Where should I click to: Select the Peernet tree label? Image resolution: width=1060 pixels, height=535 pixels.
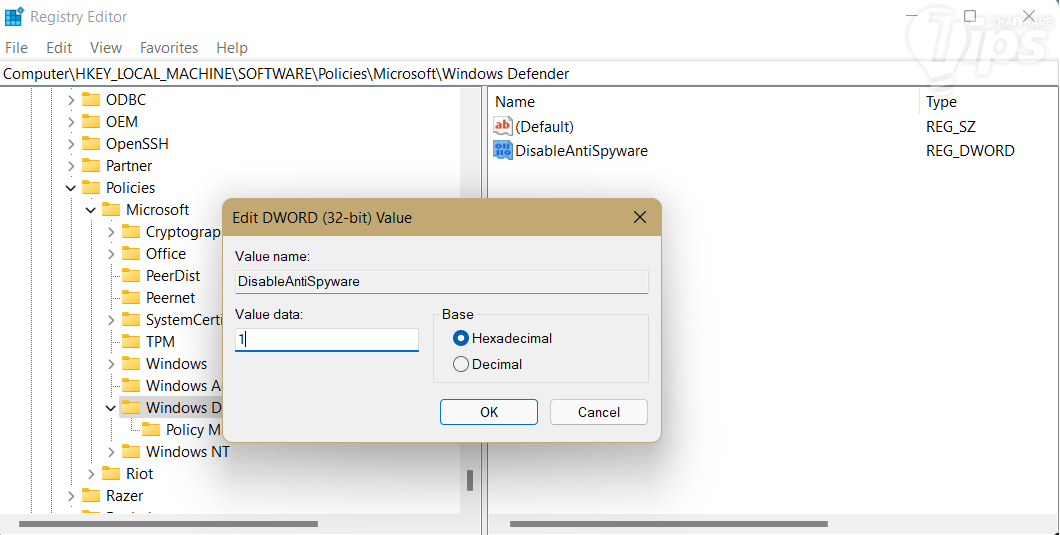[x=170, y=298]
